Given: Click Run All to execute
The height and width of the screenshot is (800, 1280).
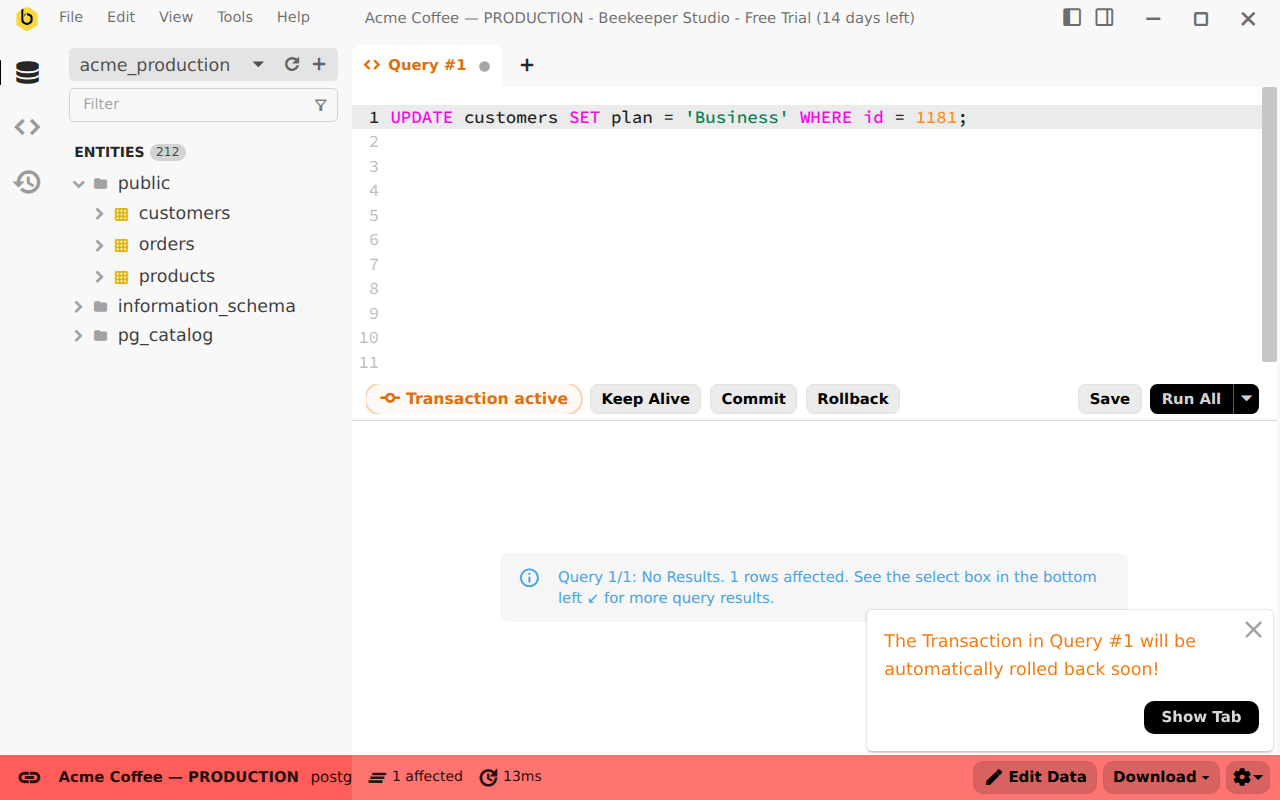Looking at the screenshot, I should [1191, 398].
